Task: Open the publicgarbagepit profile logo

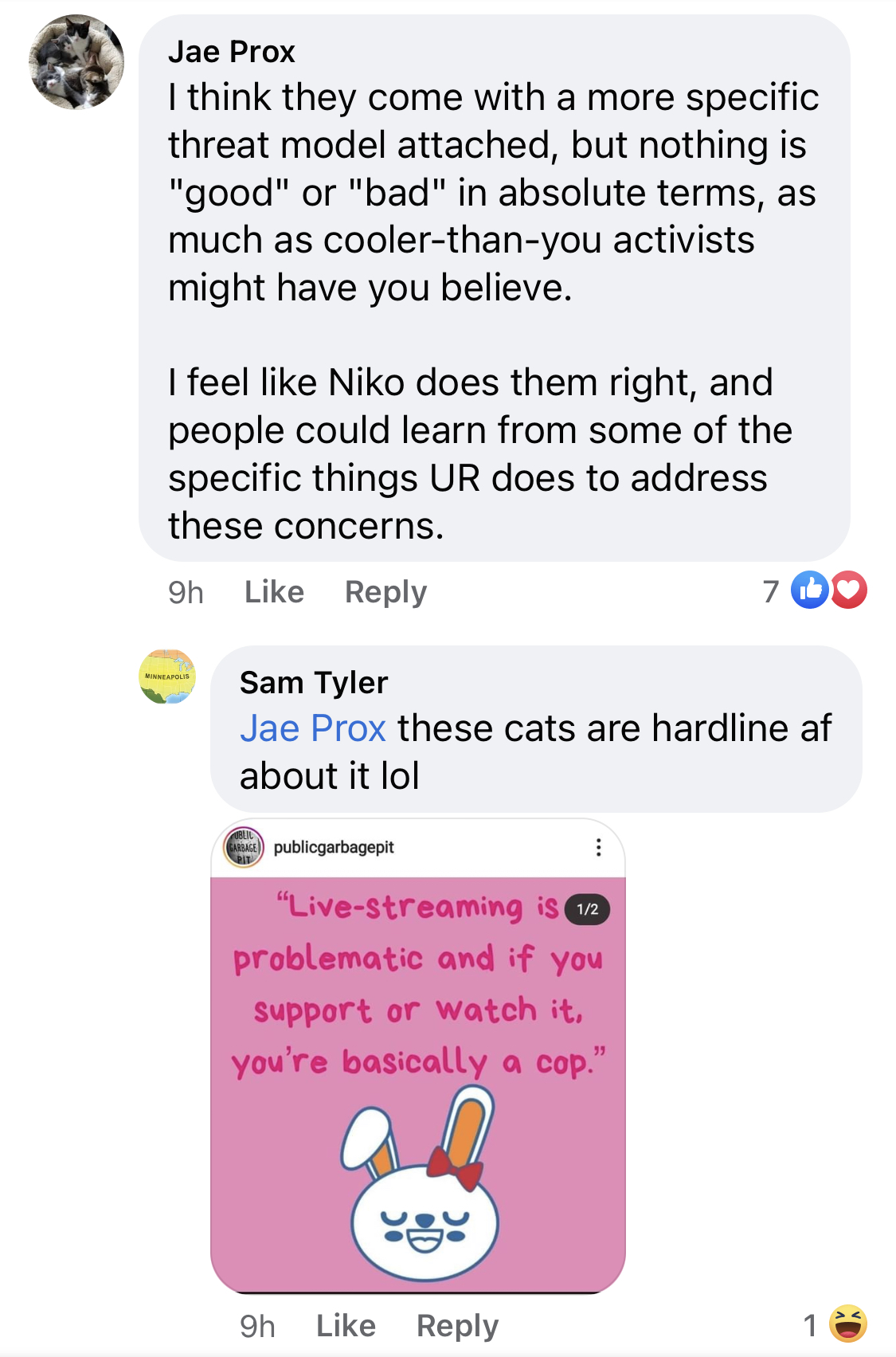Action: click(244, 847)
